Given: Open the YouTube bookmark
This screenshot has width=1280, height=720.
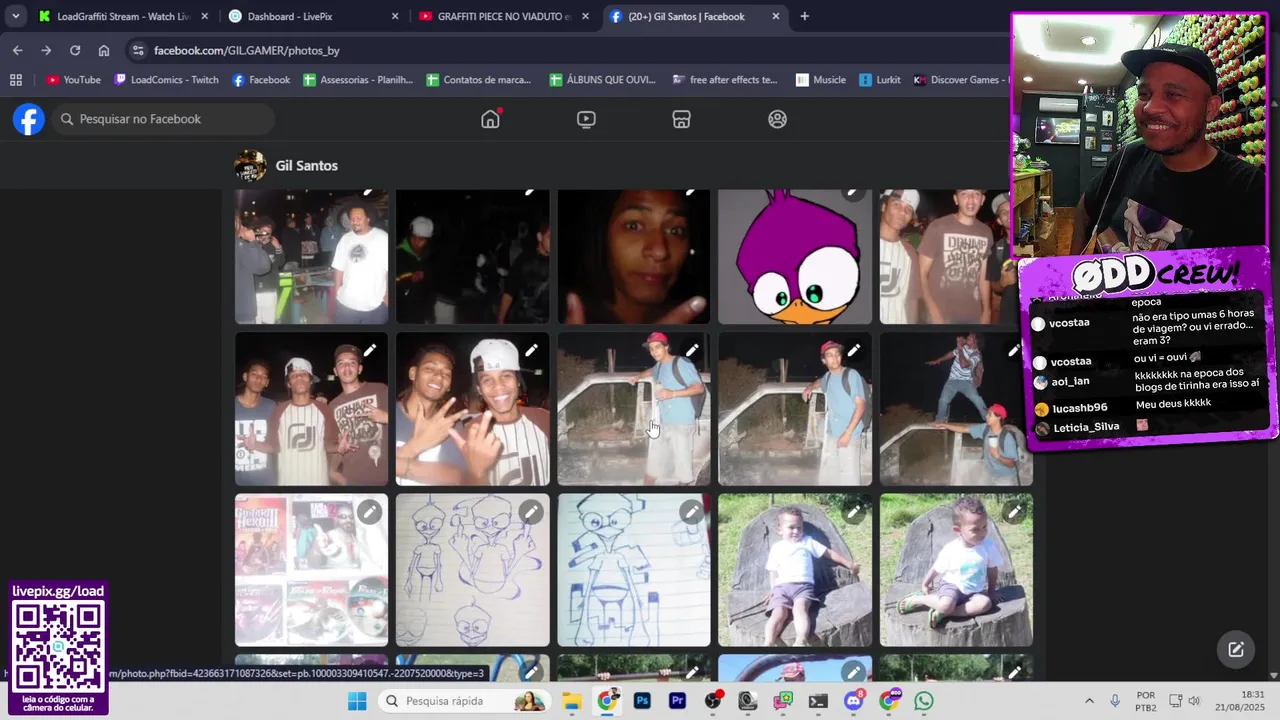Looking at the screenshot, I should pos(74,80).
